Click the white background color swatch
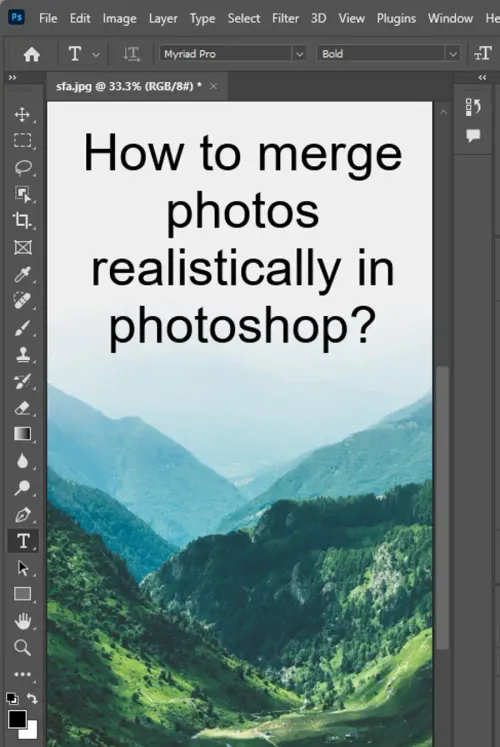 30,731
